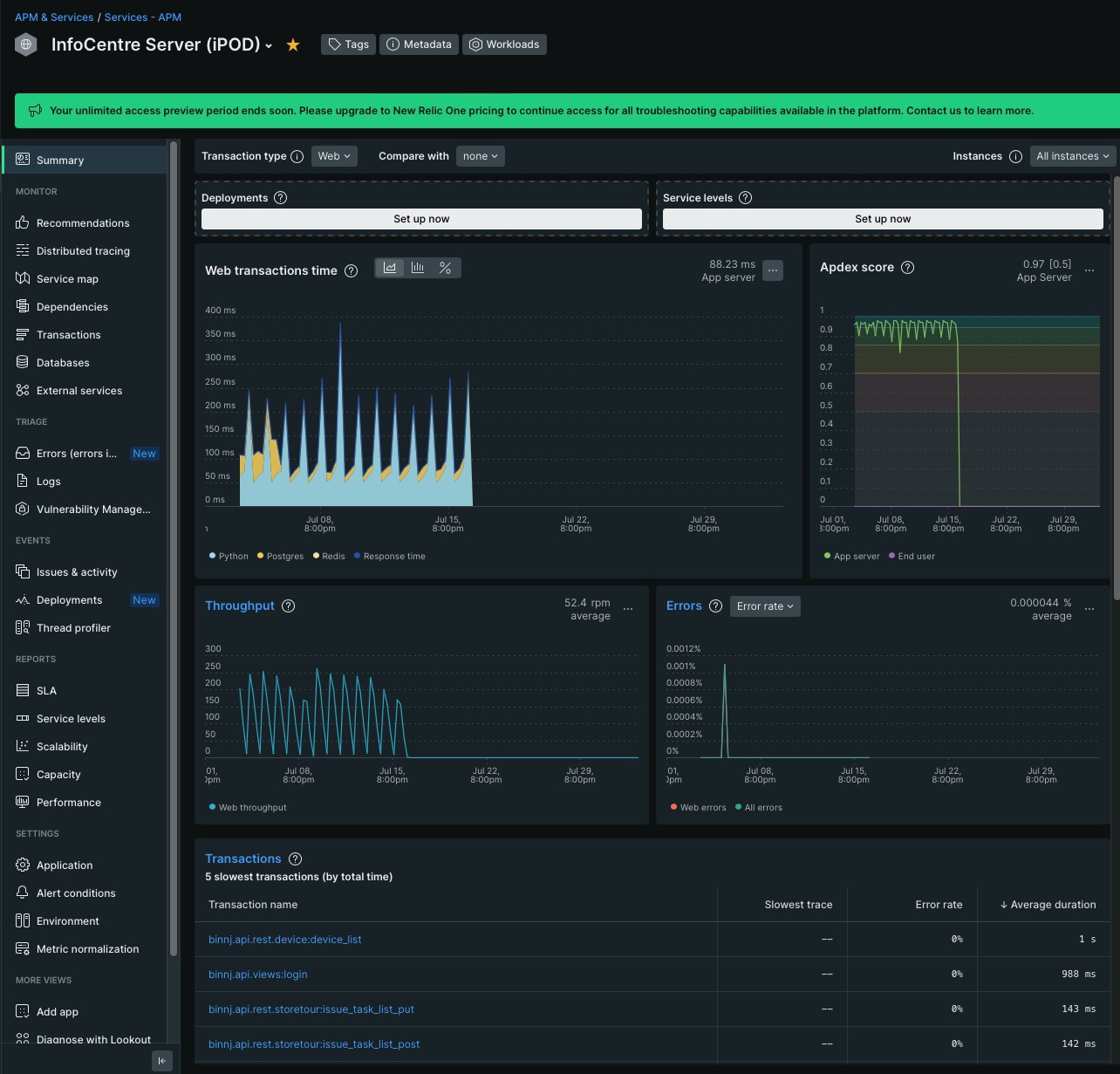Click the Capacity report icon
Viewport: 1120px width, 1074px height.
23,774
